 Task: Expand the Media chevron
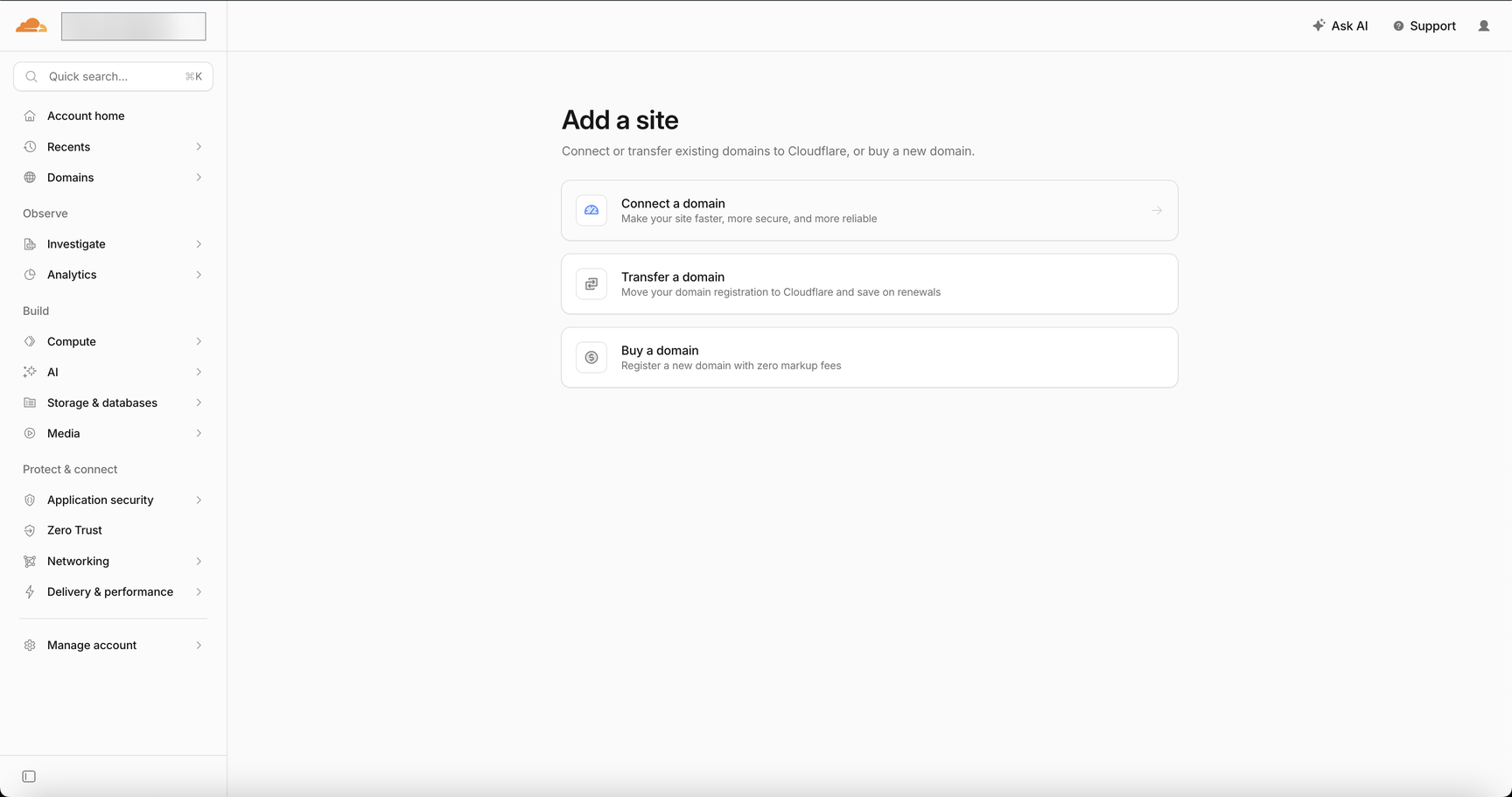pyautogui.click(x=199, y=433)
